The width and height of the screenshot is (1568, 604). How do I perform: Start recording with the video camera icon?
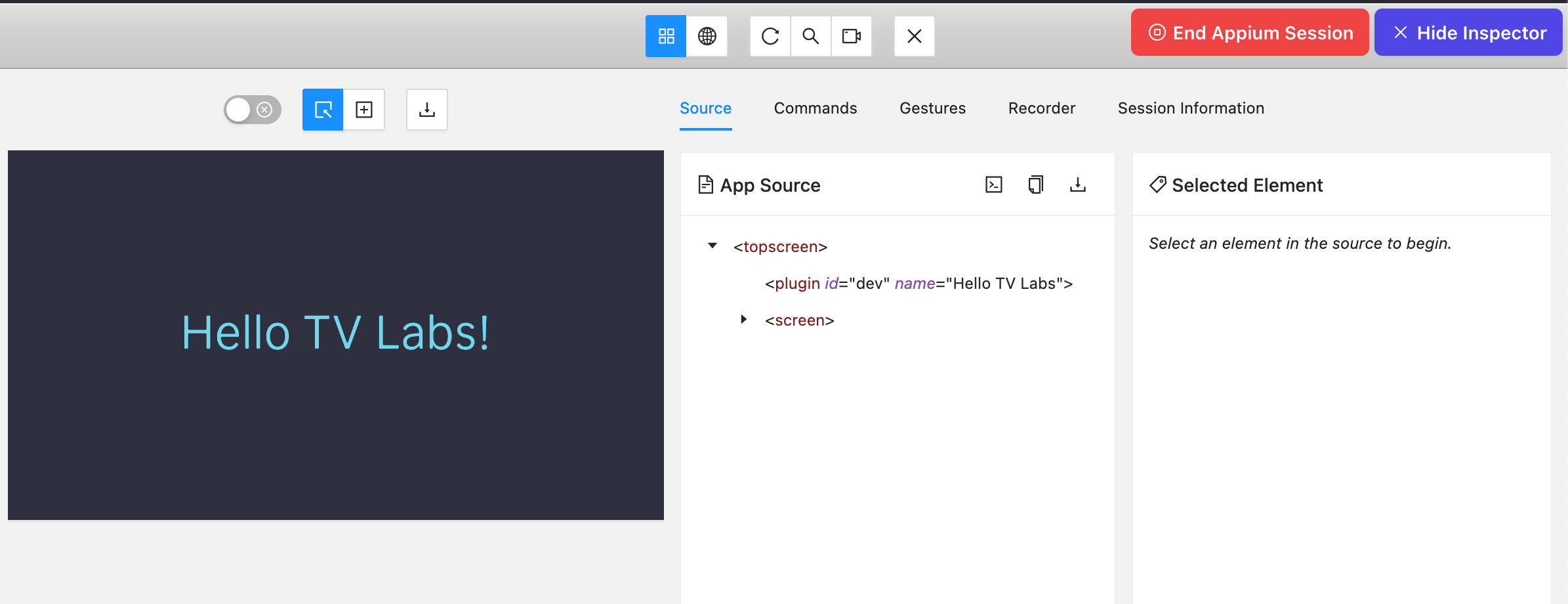(x=852, y=36)
